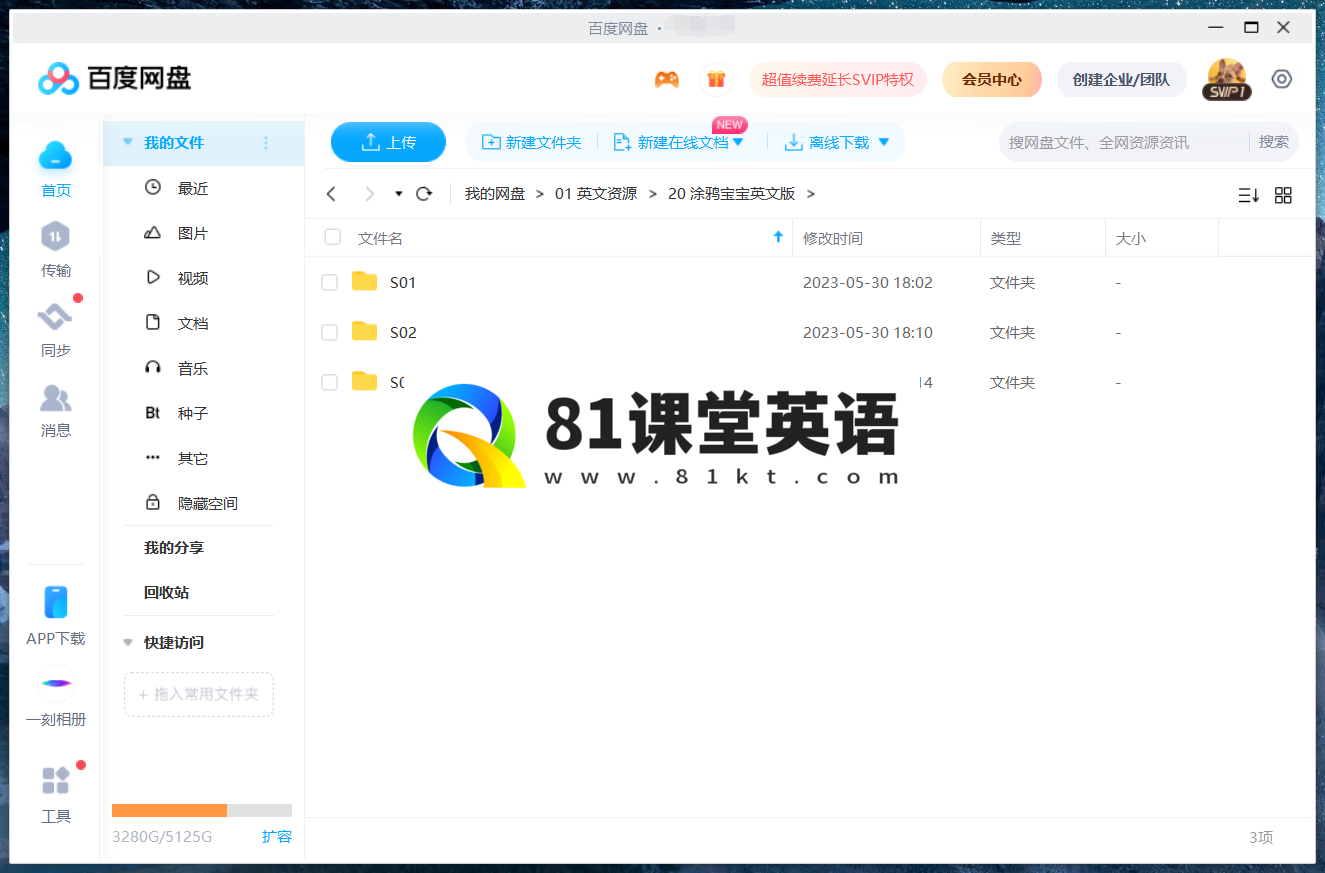The height and width of the screenshot is (873, 1325).
Task: Click APP下载 icon
Action: 56,602
